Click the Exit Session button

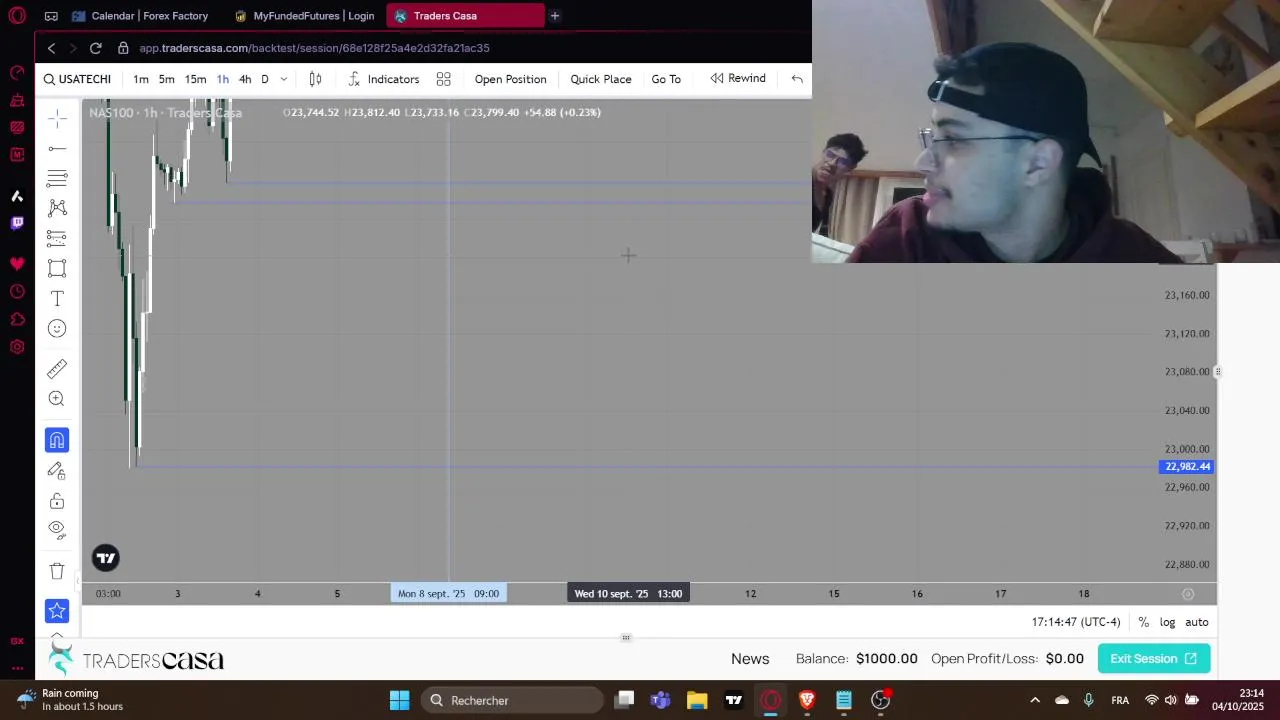click(x=1154, y=659)
